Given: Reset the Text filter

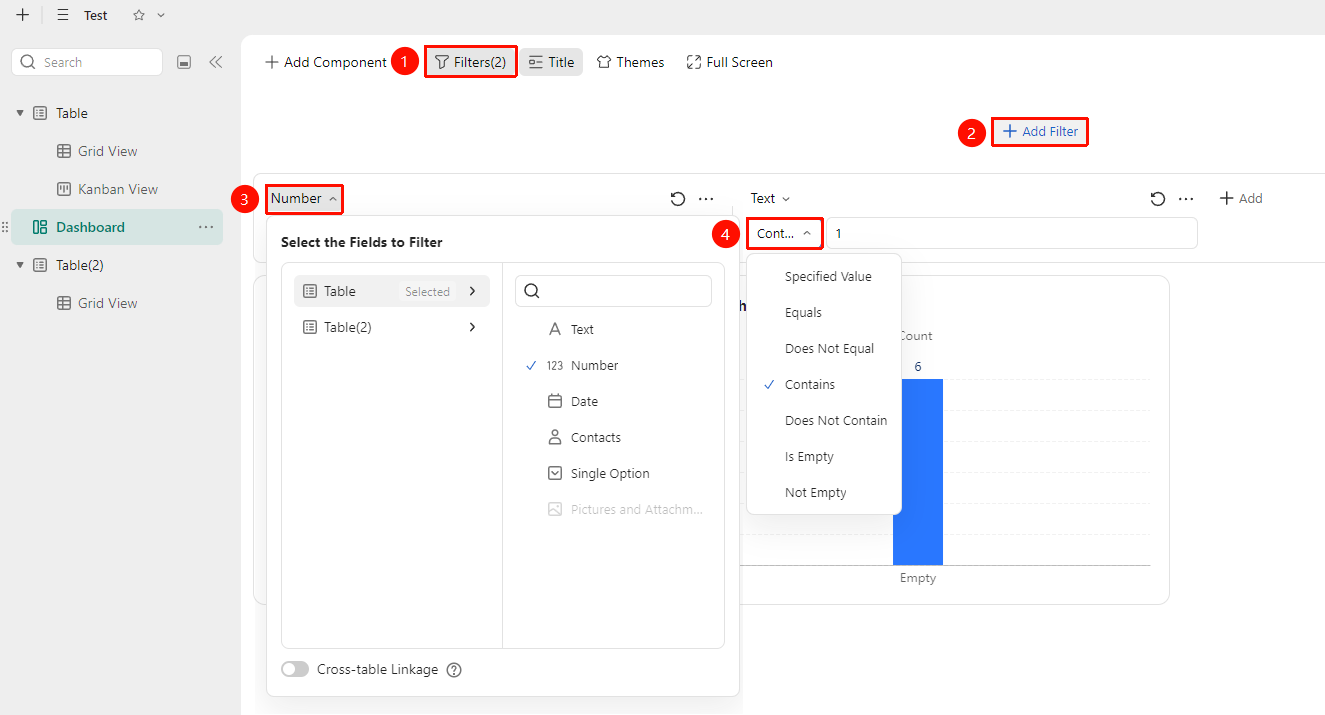Looking at the screenshot, I should [x=1158, y=199].
